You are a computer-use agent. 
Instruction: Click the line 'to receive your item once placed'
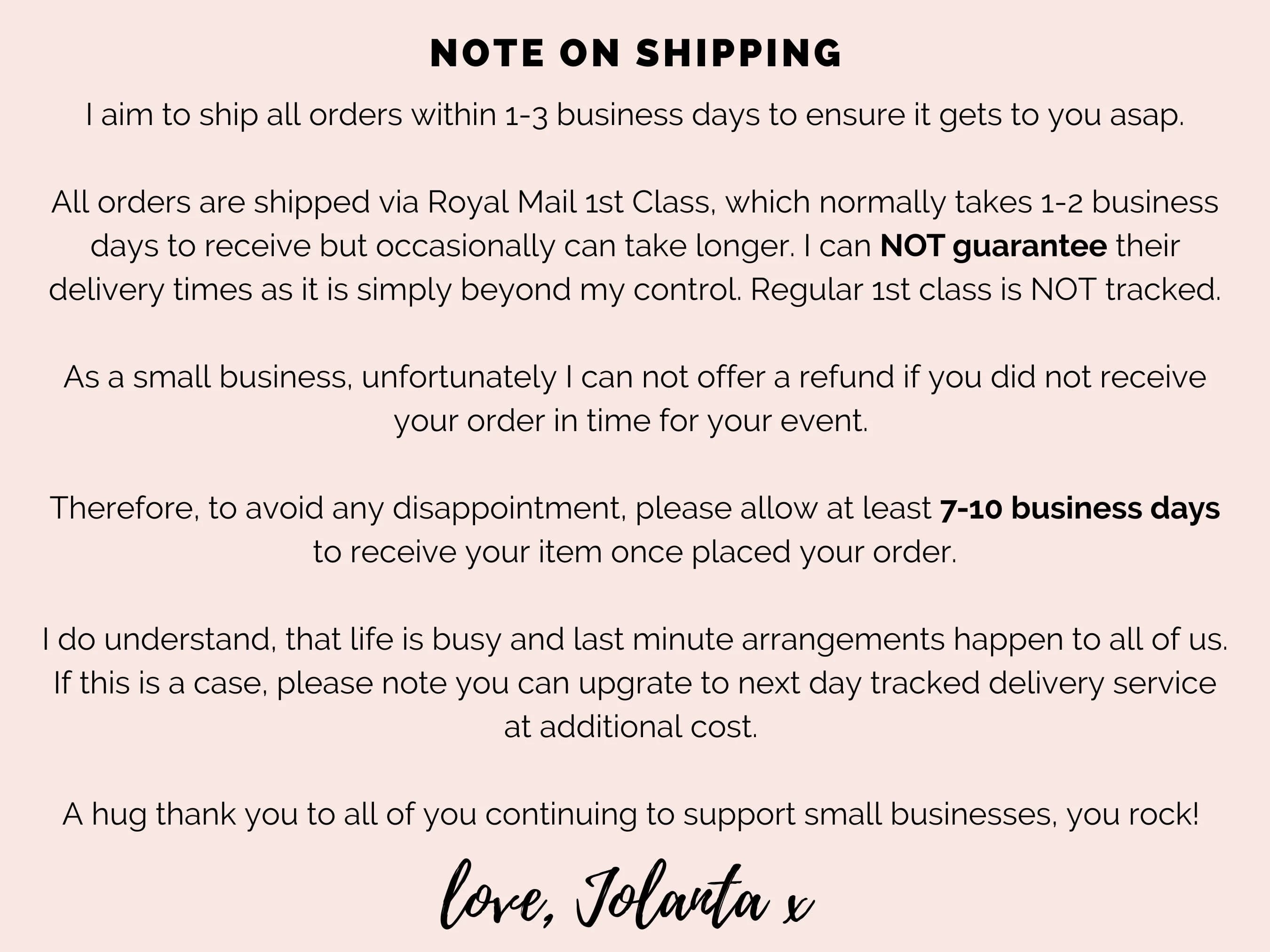click(552, 551)
